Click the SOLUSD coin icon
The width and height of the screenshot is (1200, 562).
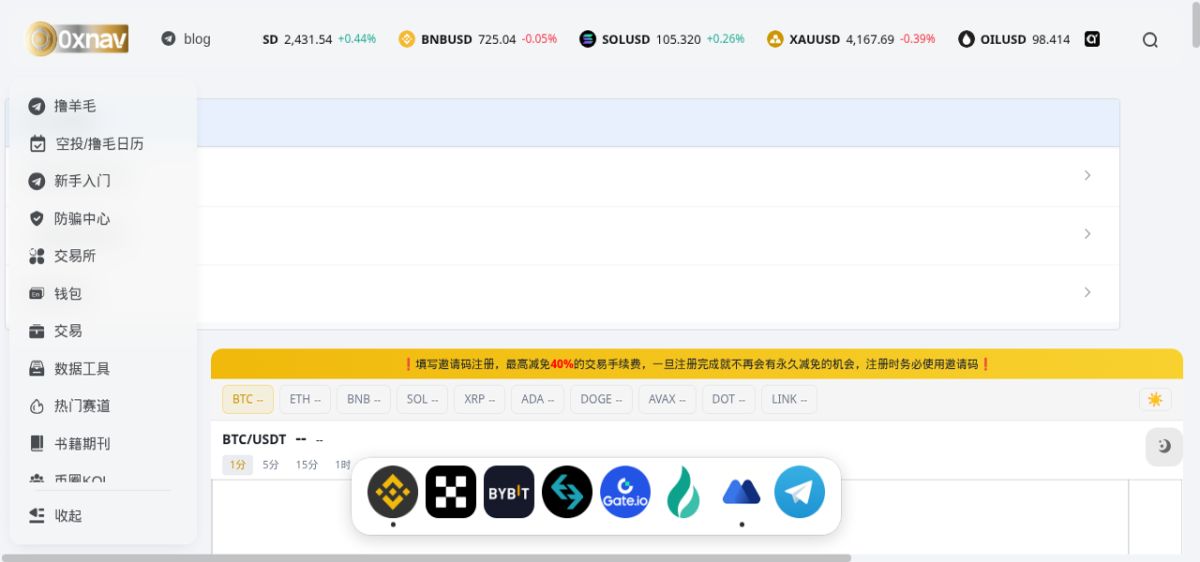pyautogui.click(x=588, y=39)
